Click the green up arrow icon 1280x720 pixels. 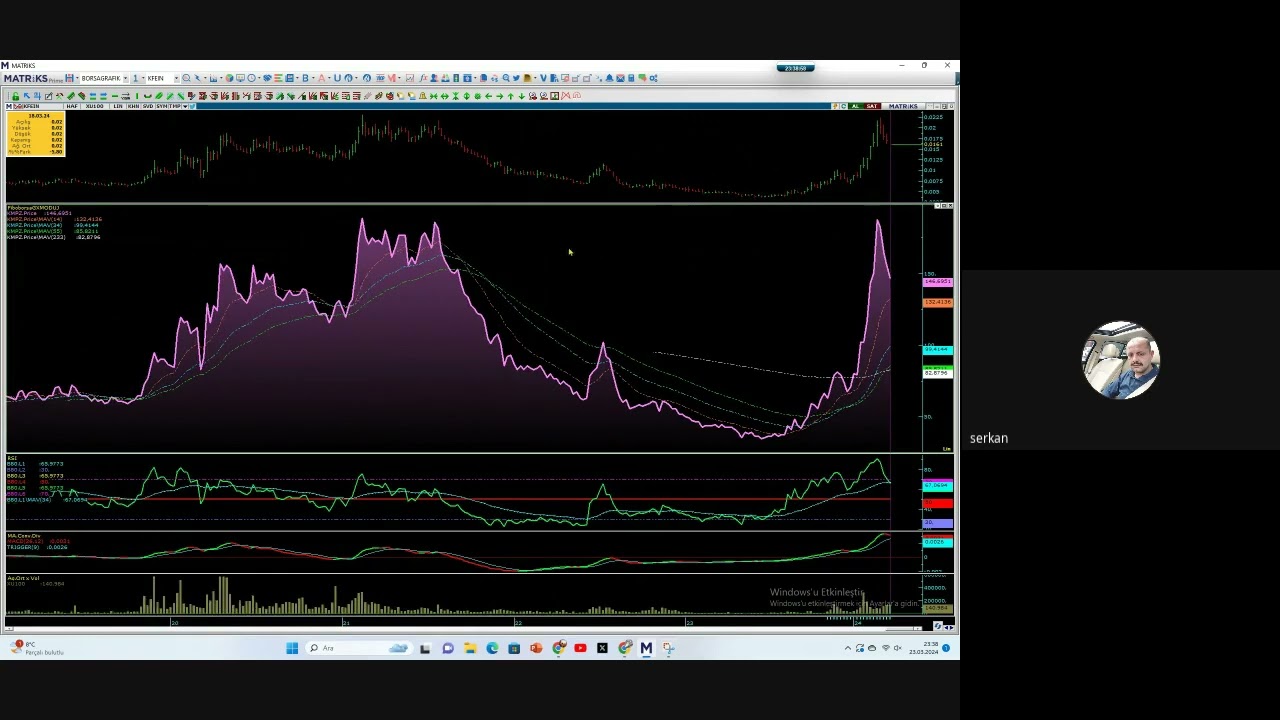511,96
